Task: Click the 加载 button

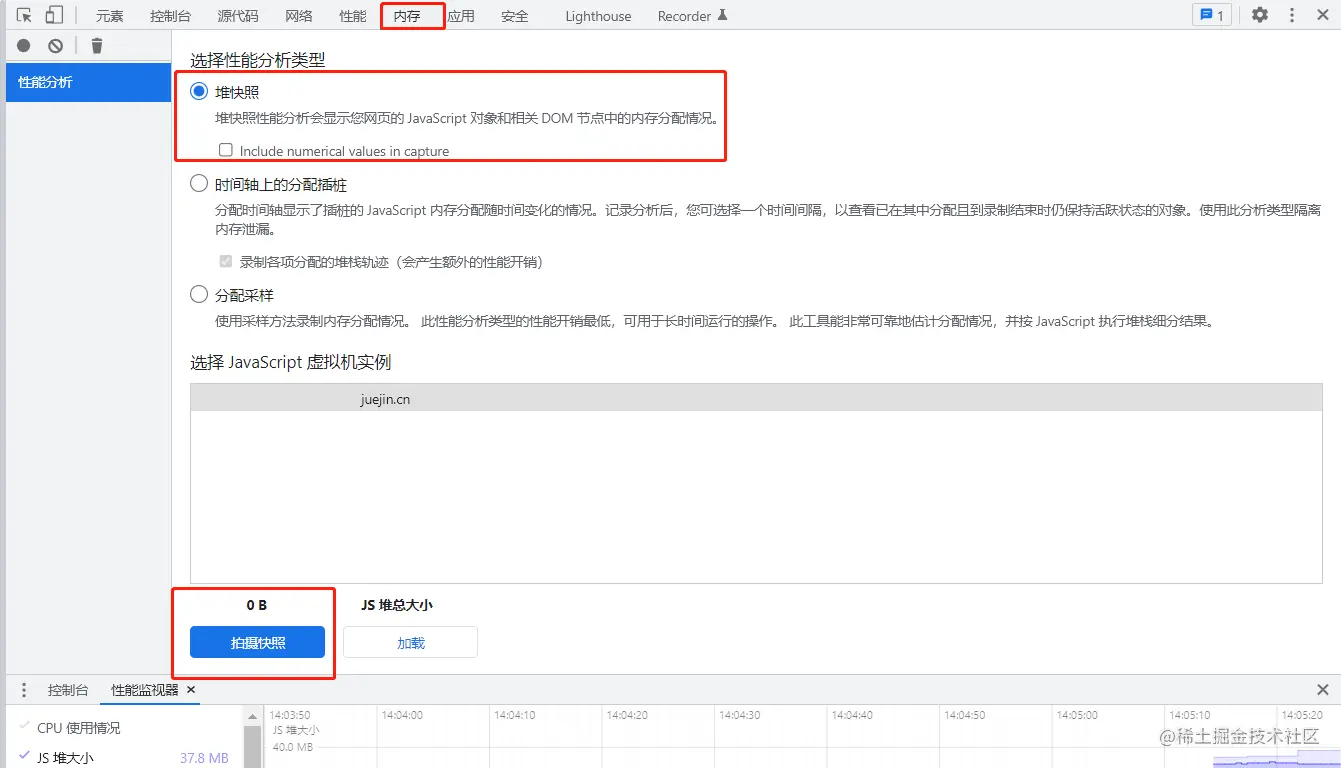Action: pyautogui.click(x=411, y=643)
